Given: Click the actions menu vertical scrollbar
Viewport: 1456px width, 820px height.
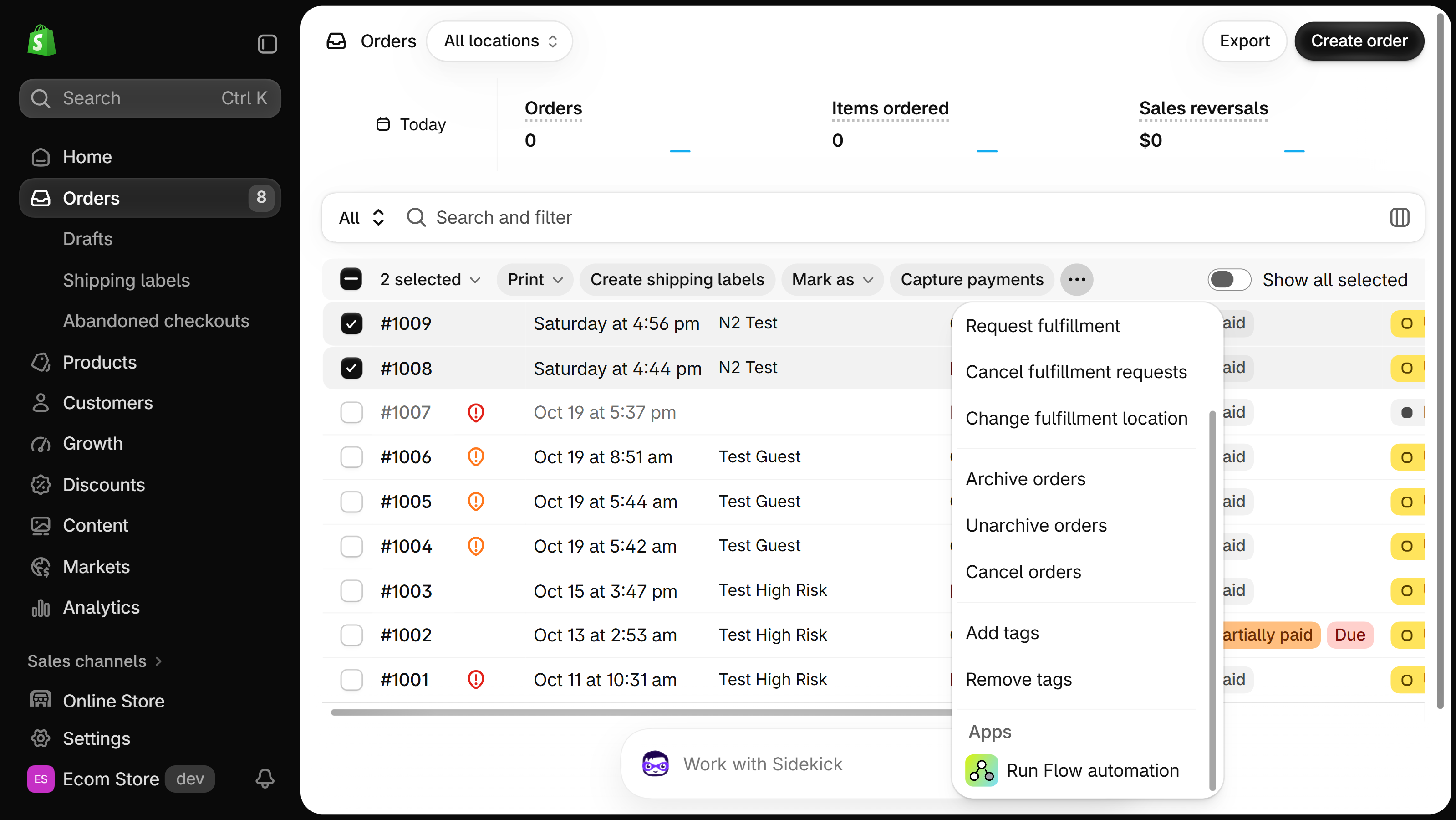Looking at the screenshot, I should click(1212, 600).
